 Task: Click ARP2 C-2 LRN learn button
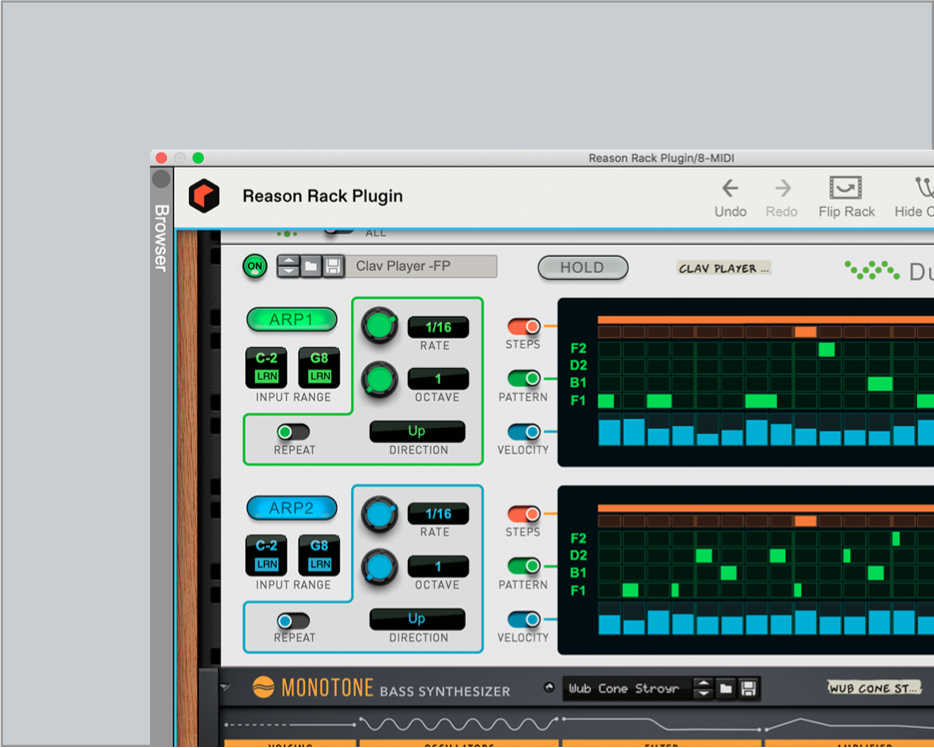coord(266,564)
